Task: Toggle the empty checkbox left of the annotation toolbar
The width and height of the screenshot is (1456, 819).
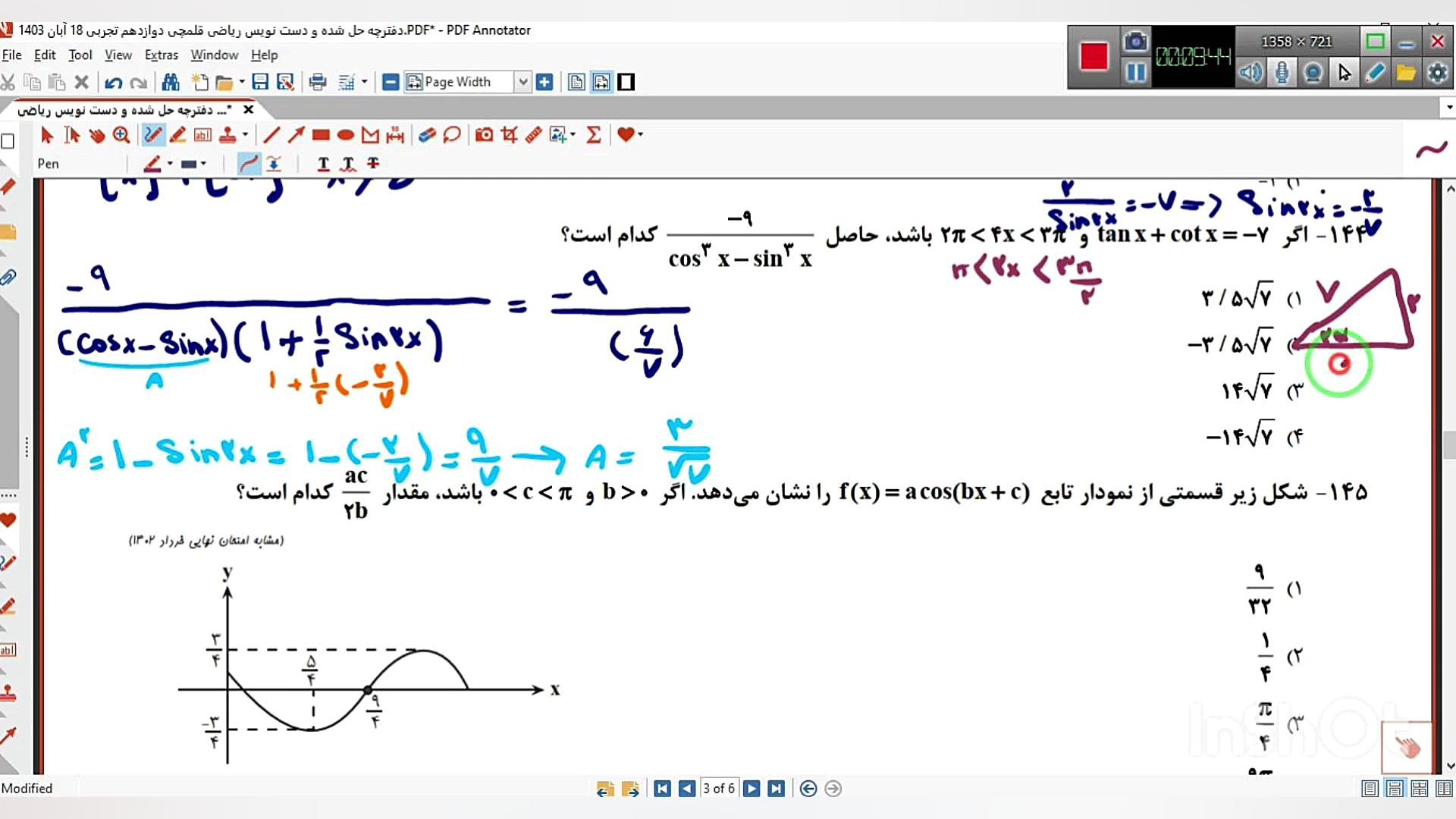Action: 8,141
